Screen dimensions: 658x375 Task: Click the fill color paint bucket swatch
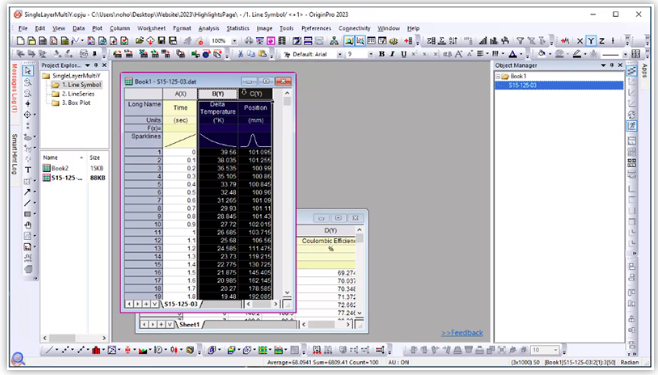point(542,54)
